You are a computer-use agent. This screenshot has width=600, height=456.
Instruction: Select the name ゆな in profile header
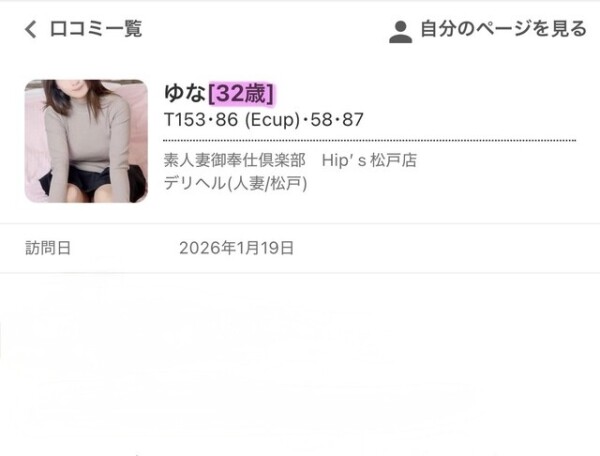pyautogui.click(x=185, y=93)
